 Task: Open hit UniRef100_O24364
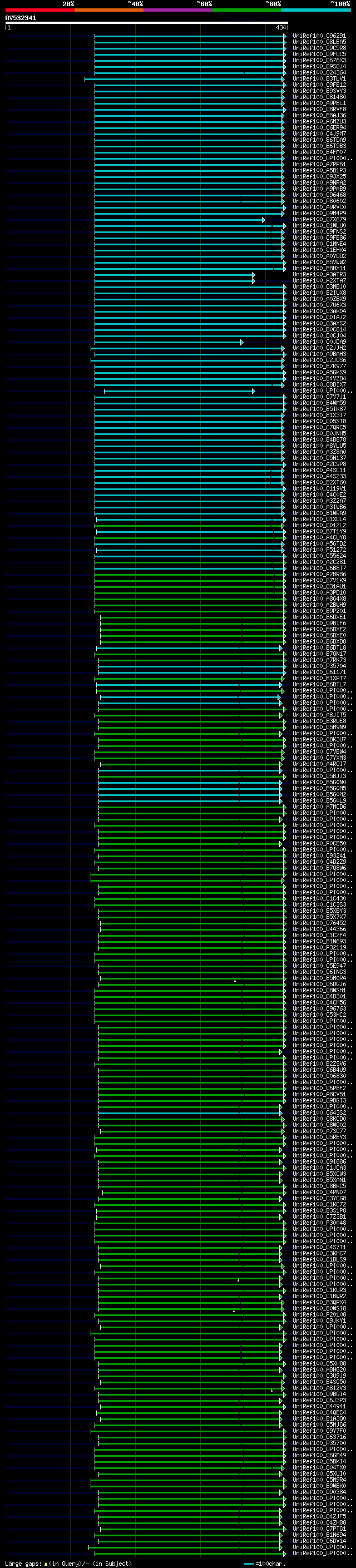[319, 72]
